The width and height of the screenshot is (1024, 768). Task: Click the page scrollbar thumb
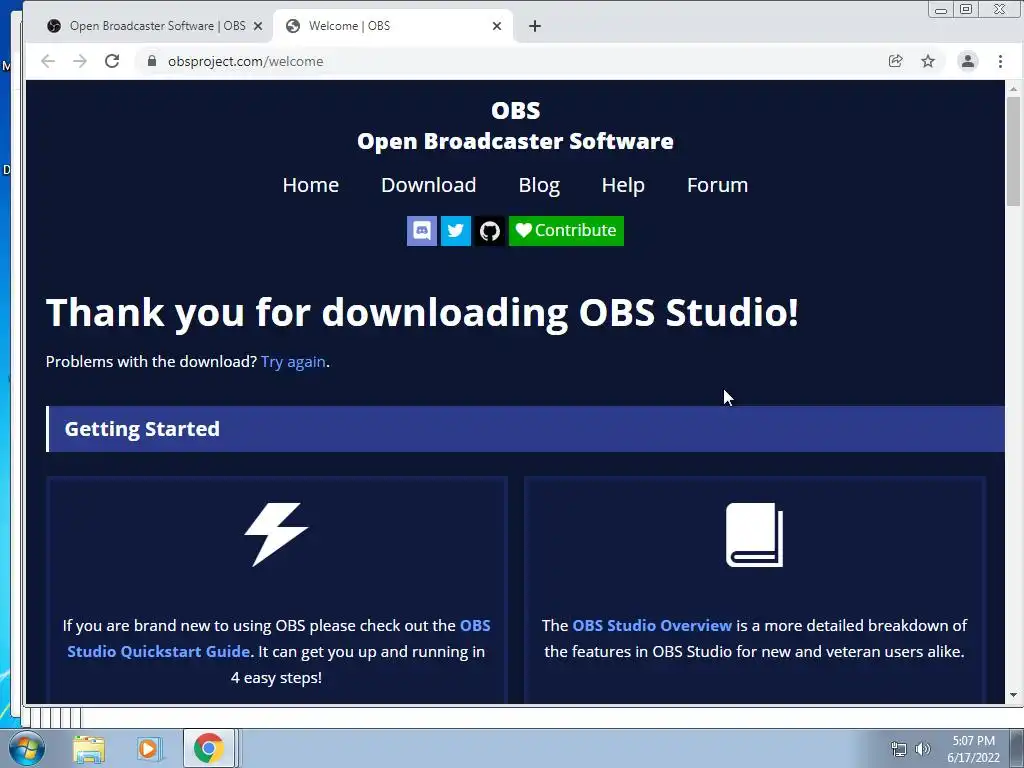(x=1014, y=152)
